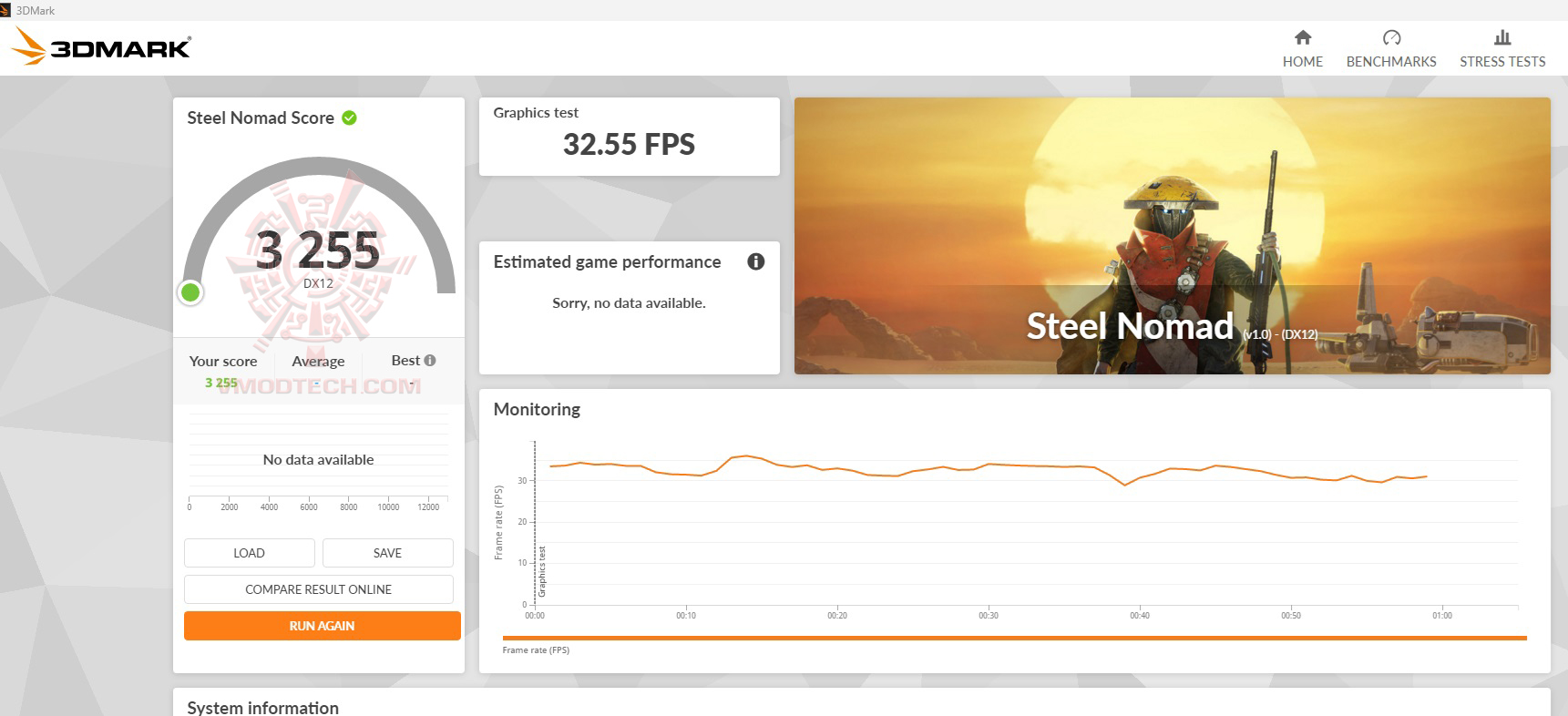Open the Stress Tests chart icon
The width and height of the screenshot is (1568, 716).
point(1502,37)
